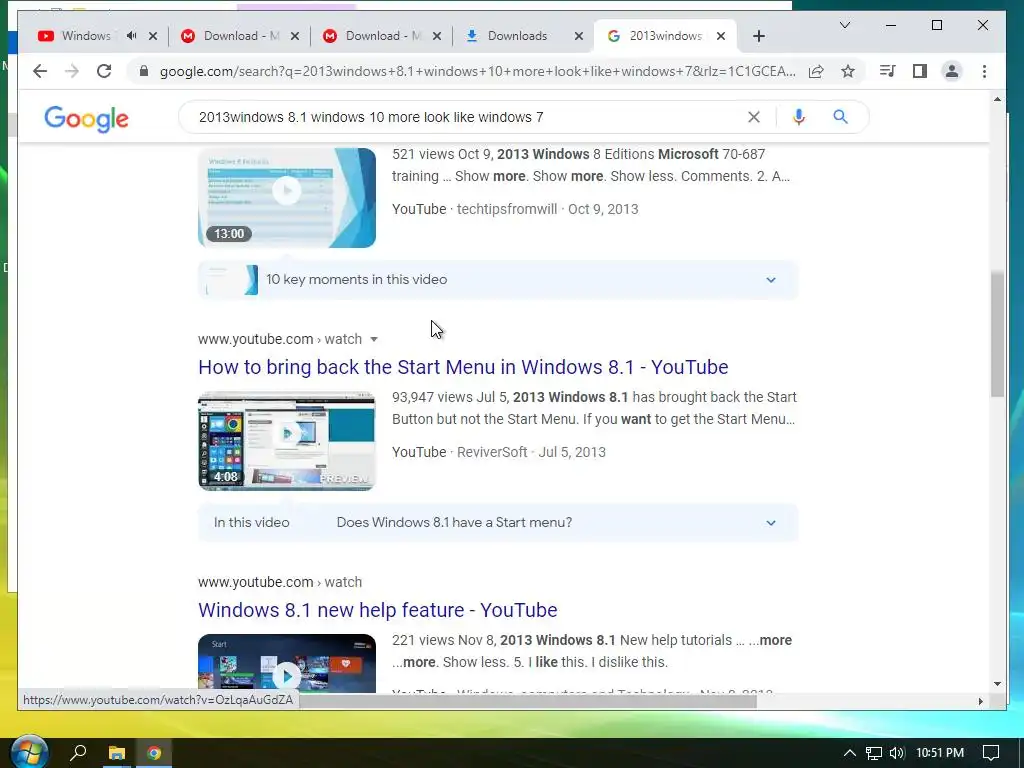This screenshot has width=1024, height=768.
Task: Click the forward navigation arrow
Action: (x=72, y=71)
